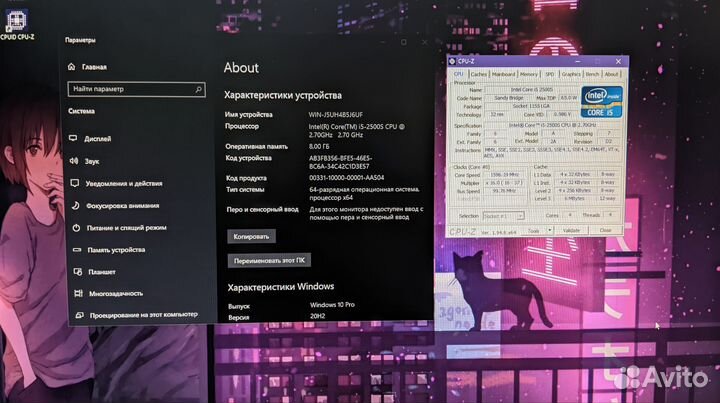Click the Validate button in CPU-Z
The image size is (720, 403).
[571, 230]
